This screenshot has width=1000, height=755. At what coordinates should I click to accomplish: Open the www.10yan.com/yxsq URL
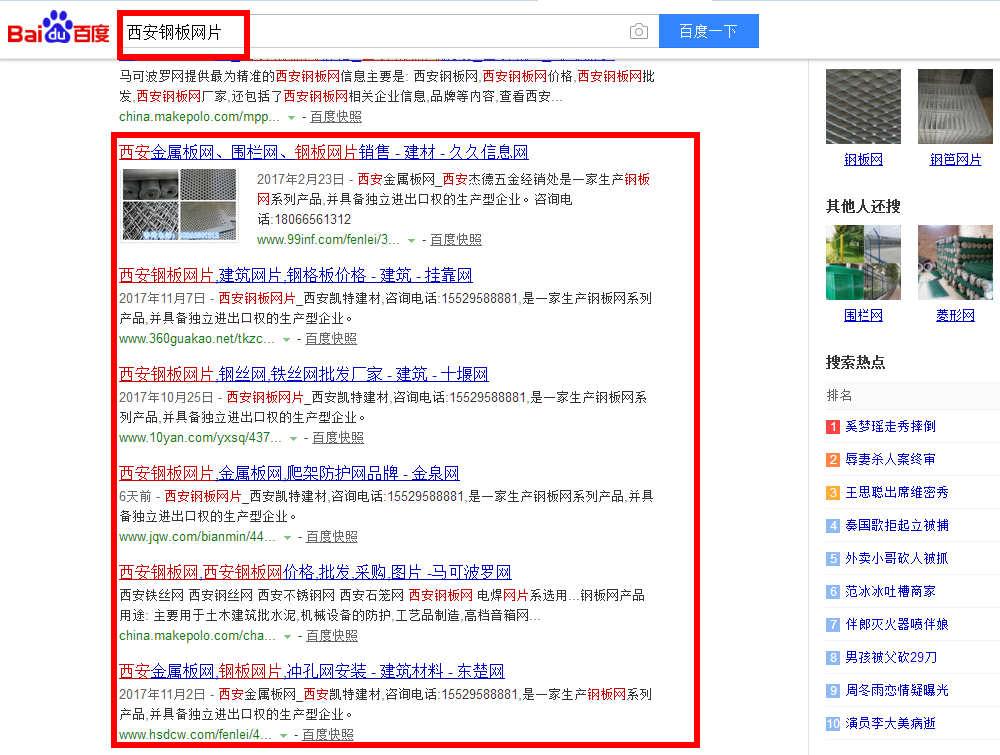point(200,438)
